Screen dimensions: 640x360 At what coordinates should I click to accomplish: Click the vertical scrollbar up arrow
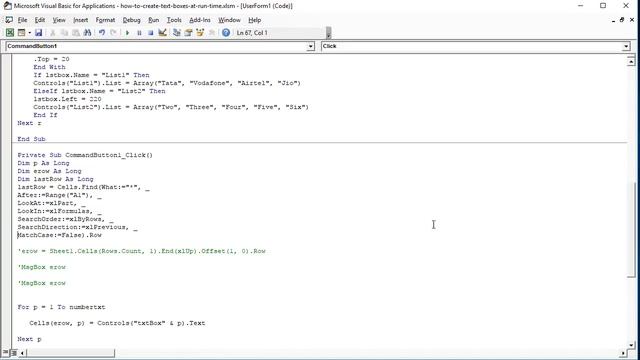point(631,62)
